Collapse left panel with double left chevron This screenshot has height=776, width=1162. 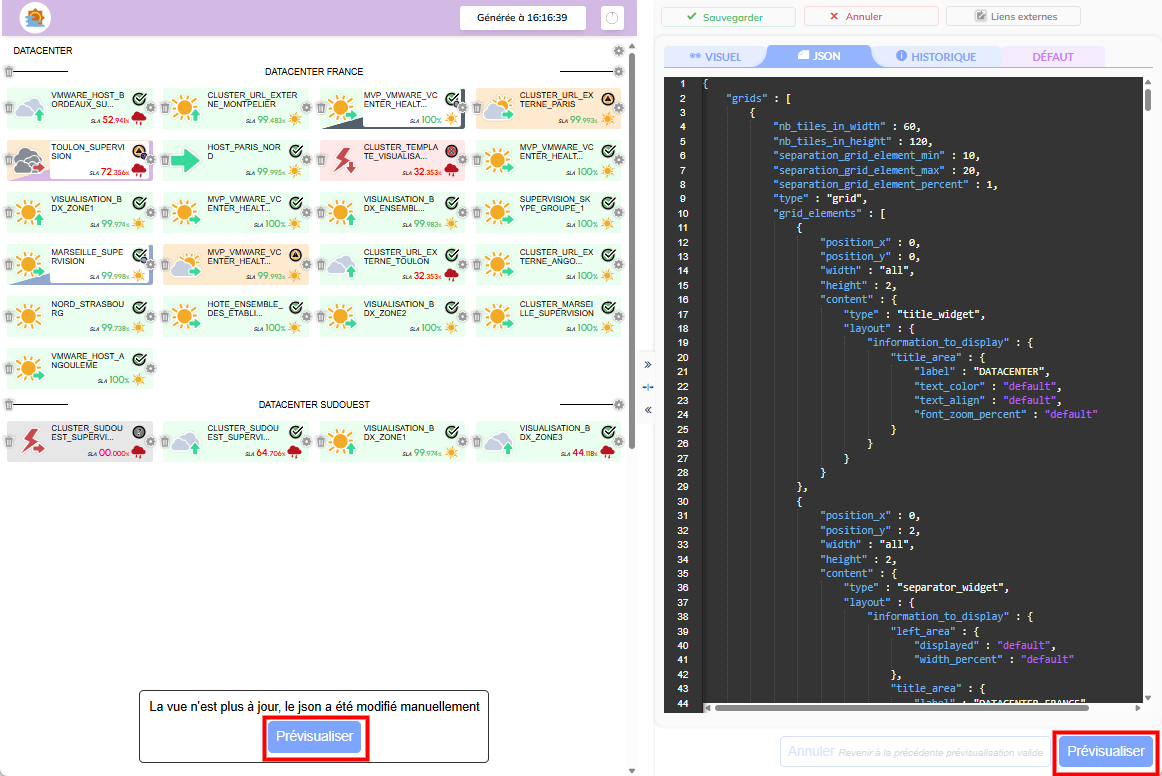coord(647,410)
